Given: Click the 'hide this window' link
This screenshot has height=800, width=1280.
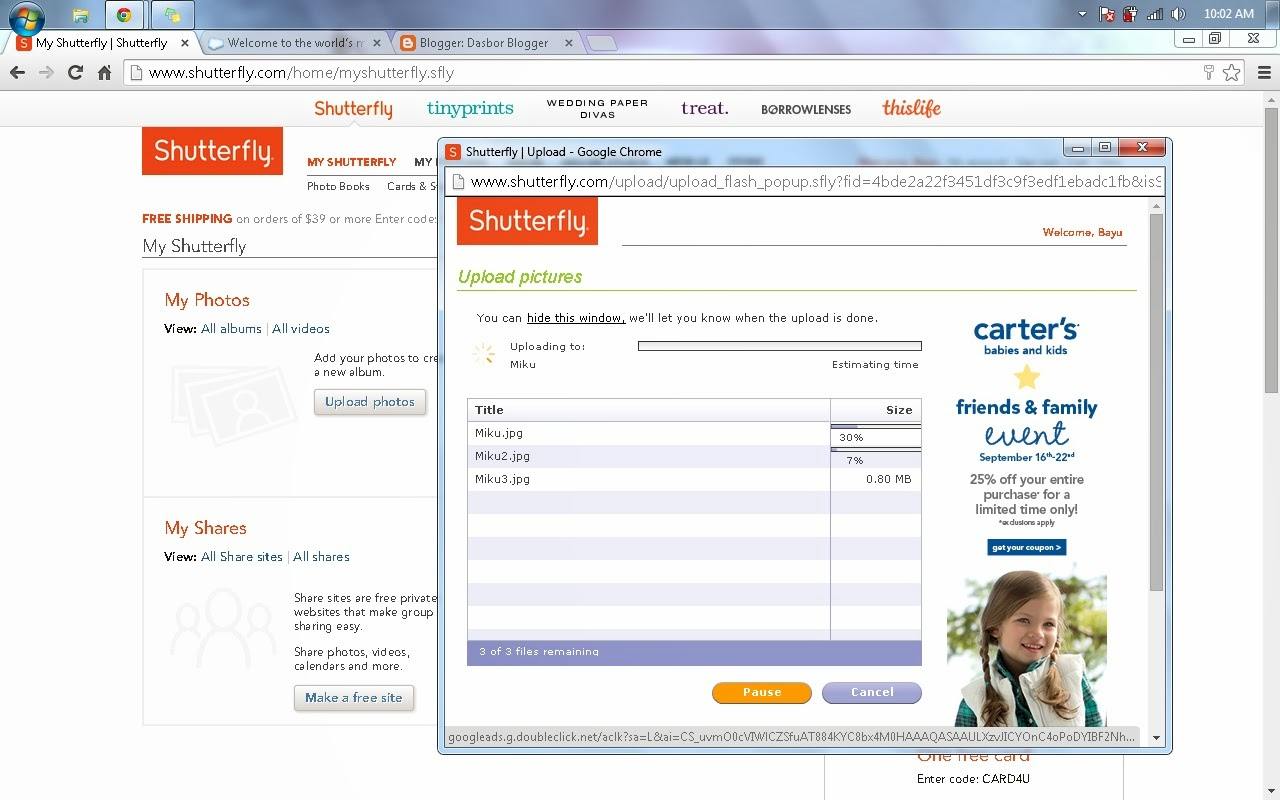Looking at the screenshot, I should click(x=576, y=318).
